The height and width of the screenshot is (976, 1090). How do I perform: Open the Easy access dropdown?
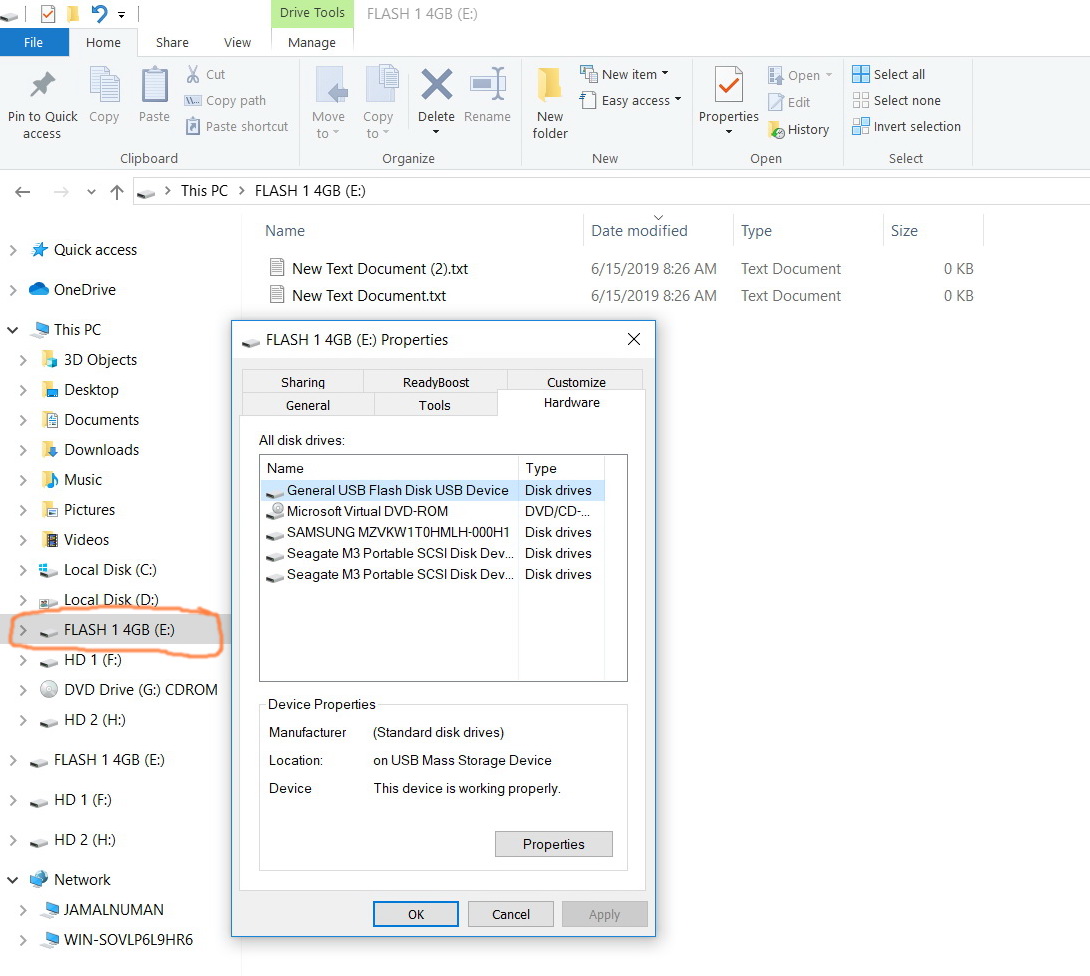pos(631,100)
